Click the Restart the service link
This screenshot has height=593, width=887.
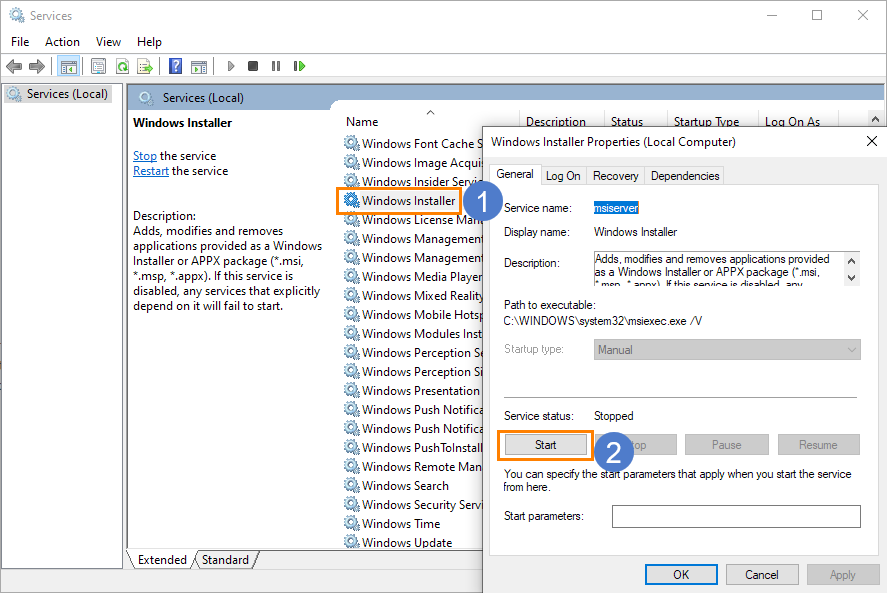(x=151, y=171)
